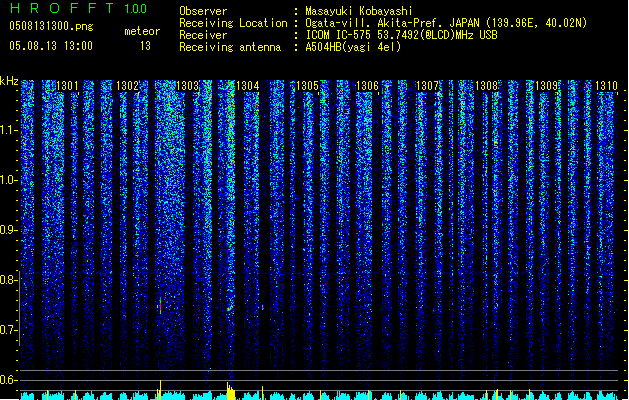This screenshot has width=629, height=400.
Task: Click the HROFFT 1.0.0 title text
Action: (78, 8)
